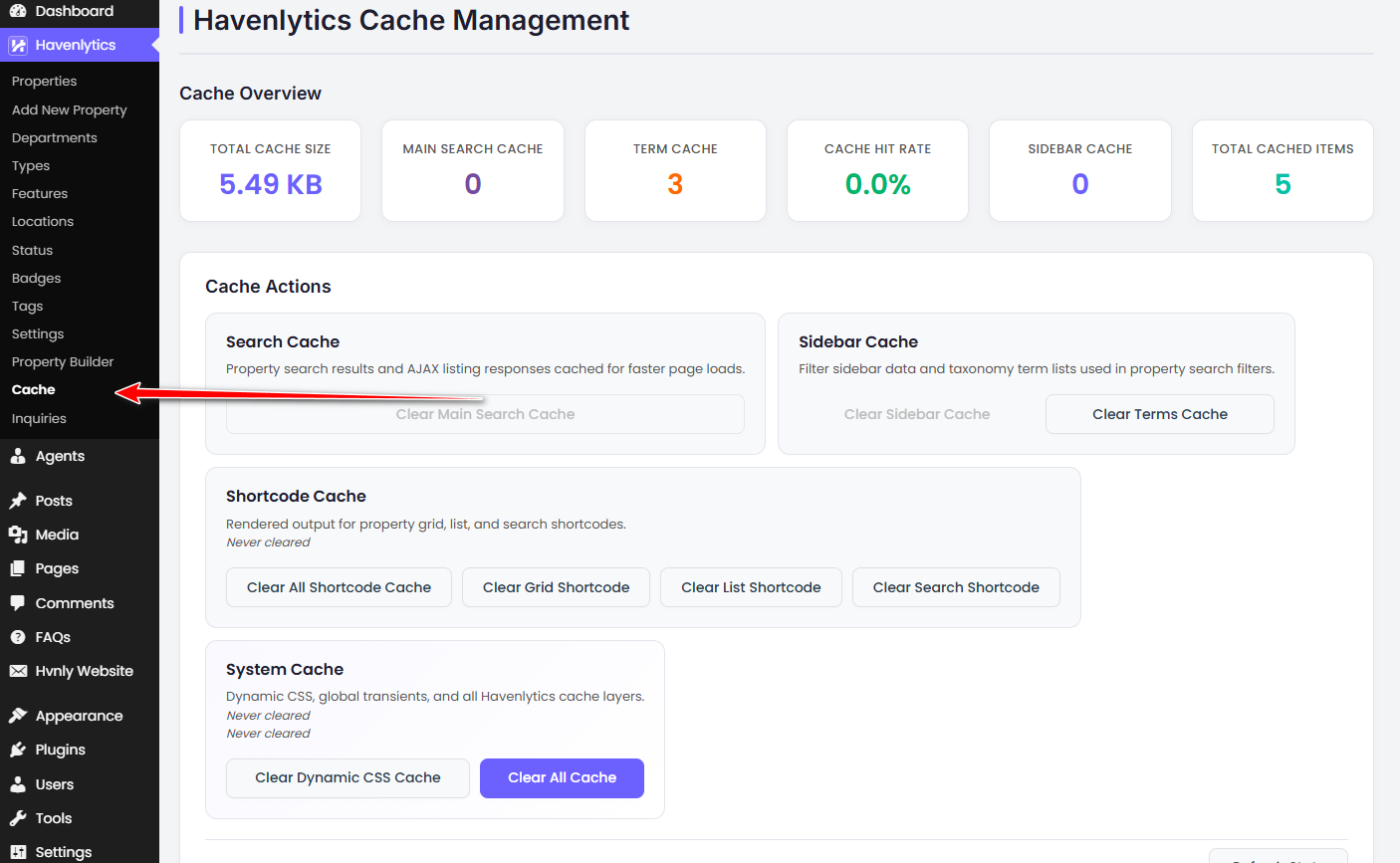This screenshot has width=1400, height=863.
Task: Click Clear Terms Cache button
Action: 1160,414
